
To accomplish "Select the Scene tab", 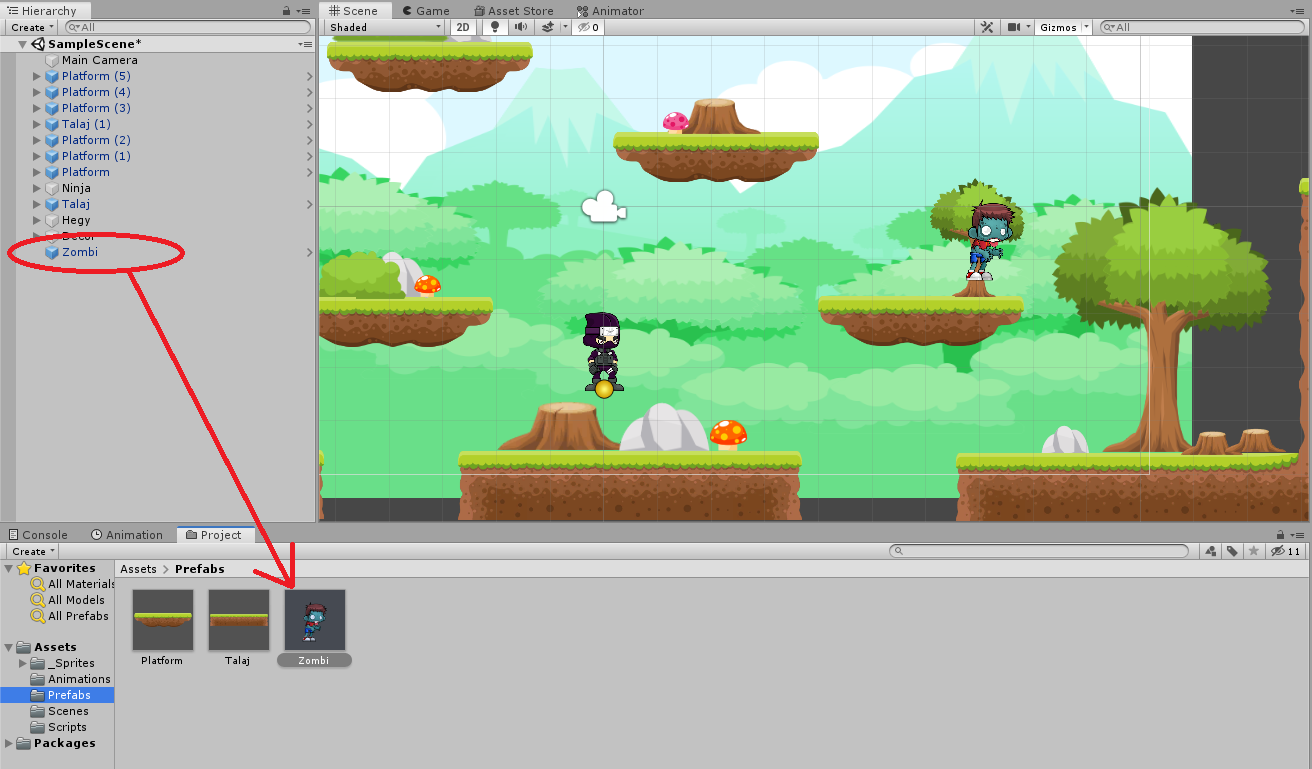I will coord(354,10).
